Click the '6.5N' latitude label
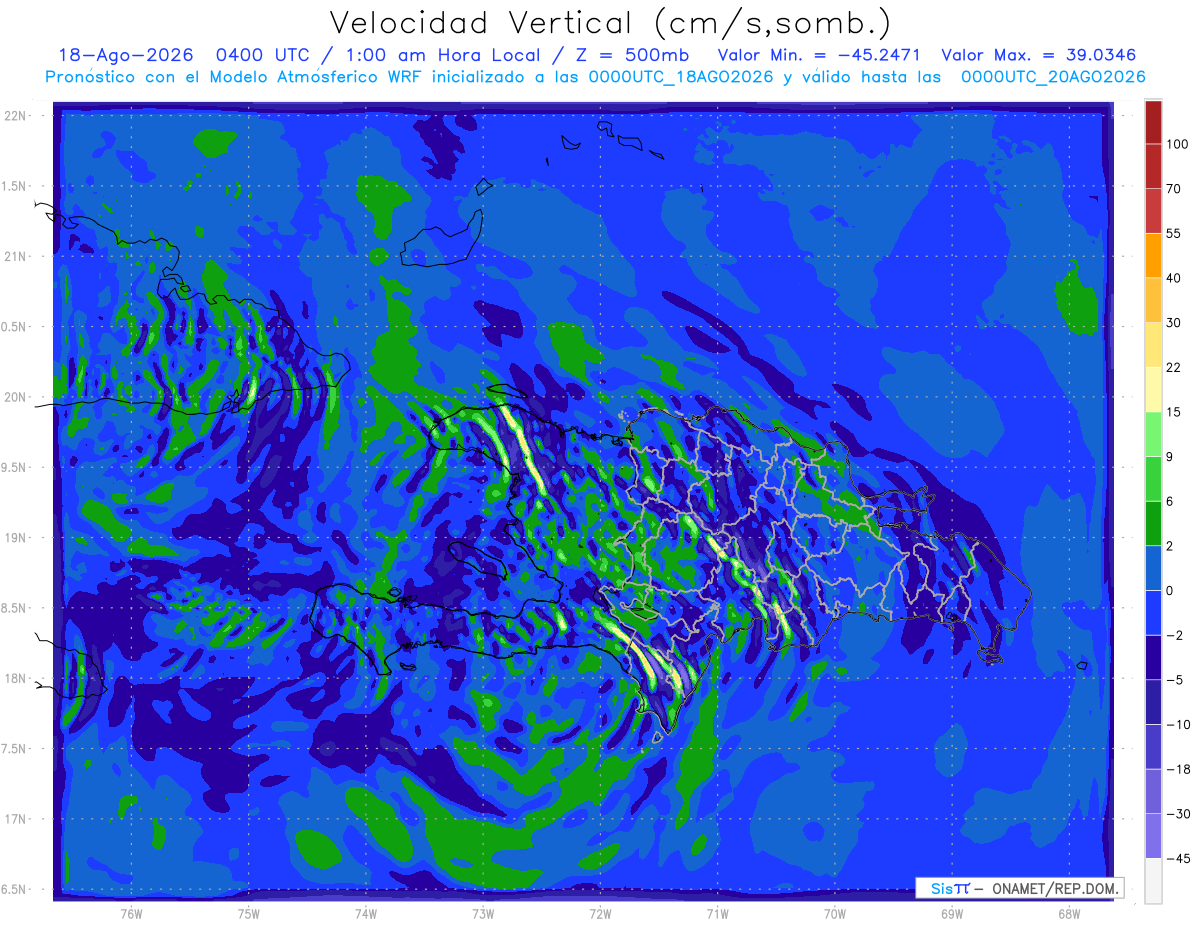The height and width of the screenshot is (927, 1200). click(x=14, y=889)
